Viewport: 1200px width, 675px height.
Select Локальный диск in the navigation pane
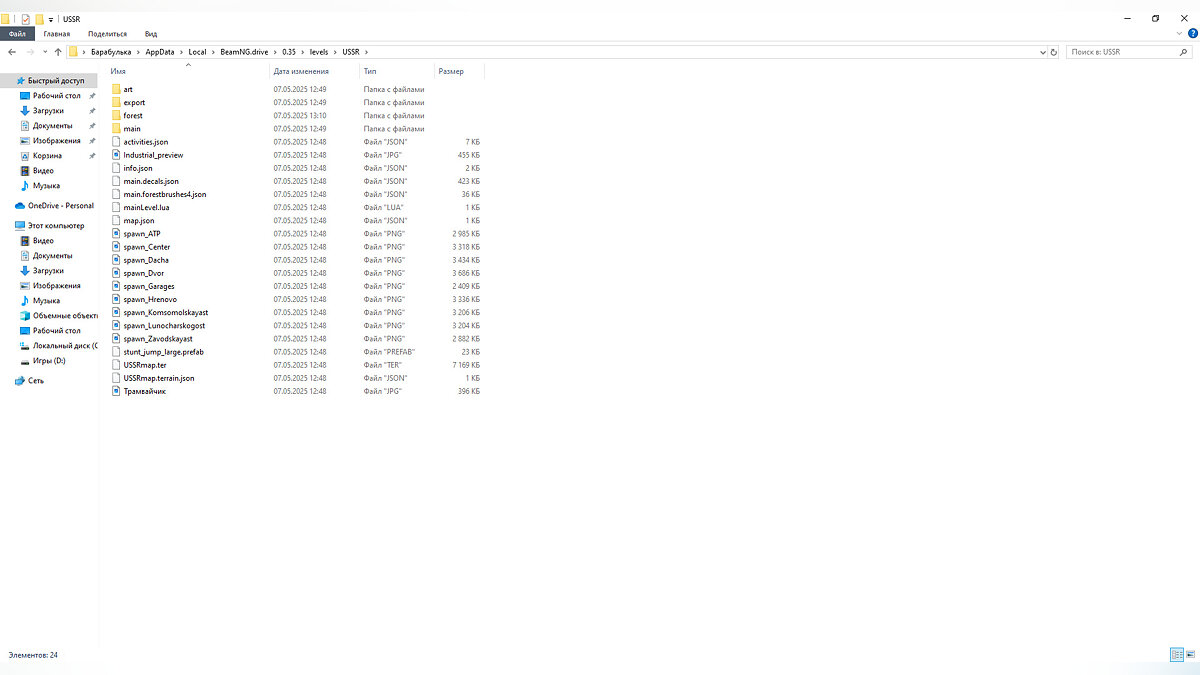(x=64, y=345)
